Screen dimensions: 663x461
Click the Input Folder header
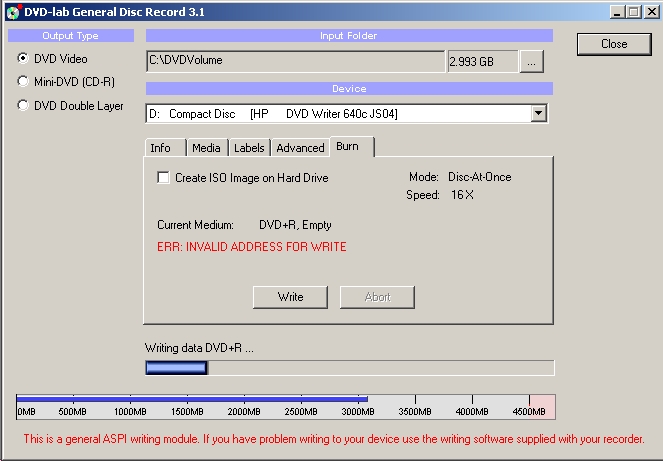349,36
